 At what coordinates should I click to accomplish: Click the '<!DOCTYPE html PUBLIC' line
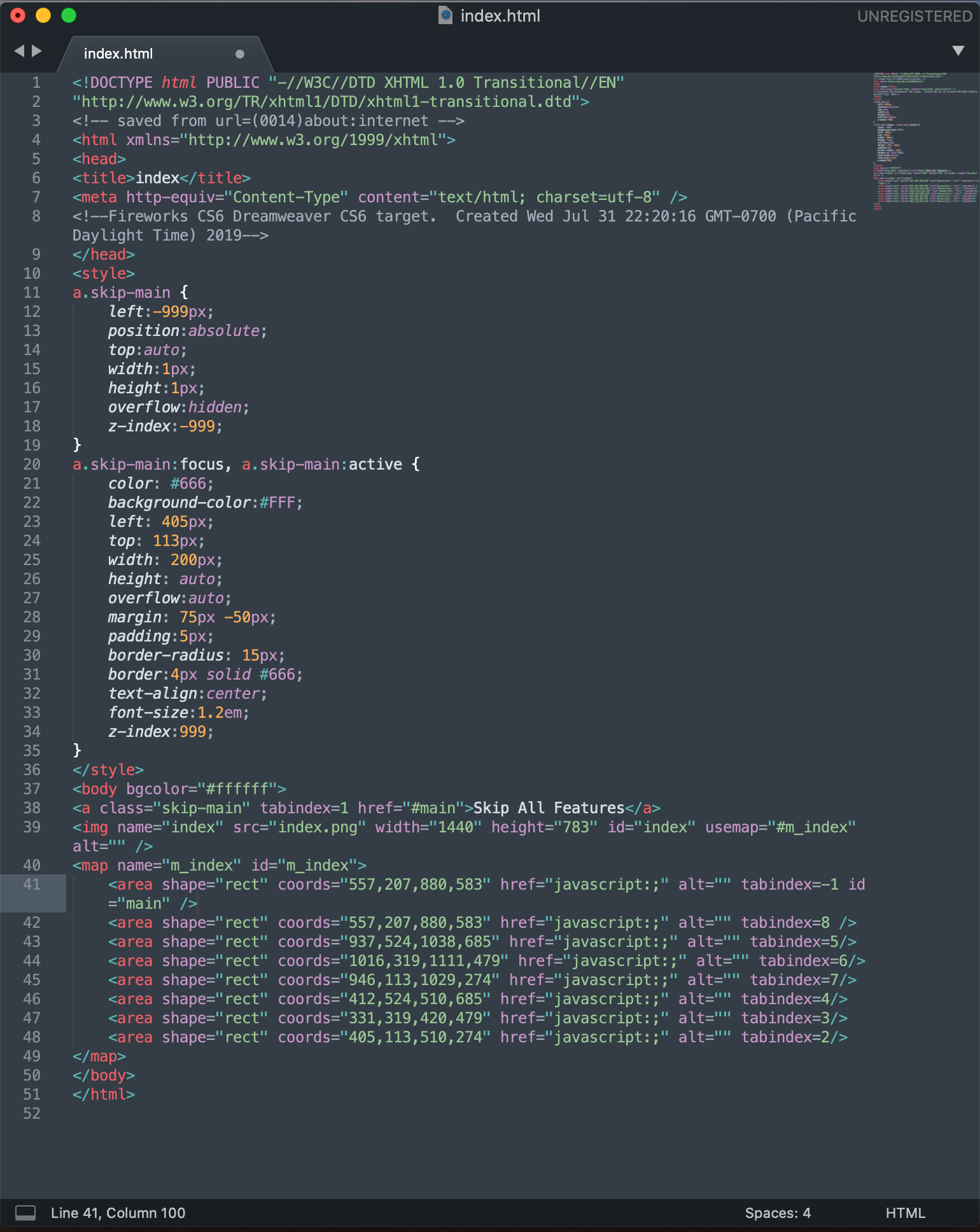349,83
